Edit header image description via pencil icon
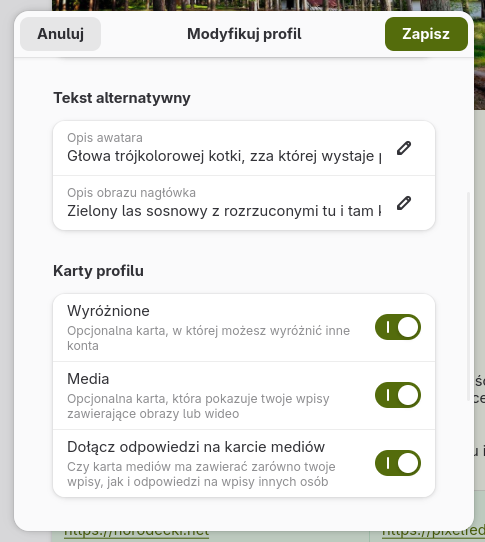Viewport: 485px width, 542px height. coord(404,203)
